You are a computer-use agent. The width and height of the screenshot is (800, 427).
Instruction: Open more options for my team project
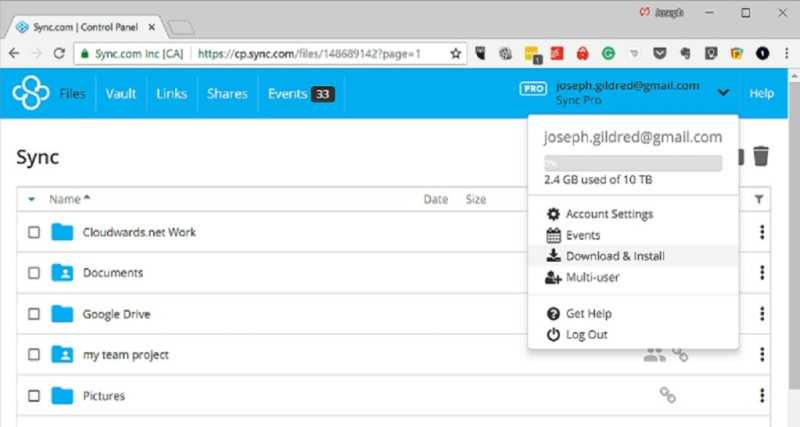tap(762, 354)
